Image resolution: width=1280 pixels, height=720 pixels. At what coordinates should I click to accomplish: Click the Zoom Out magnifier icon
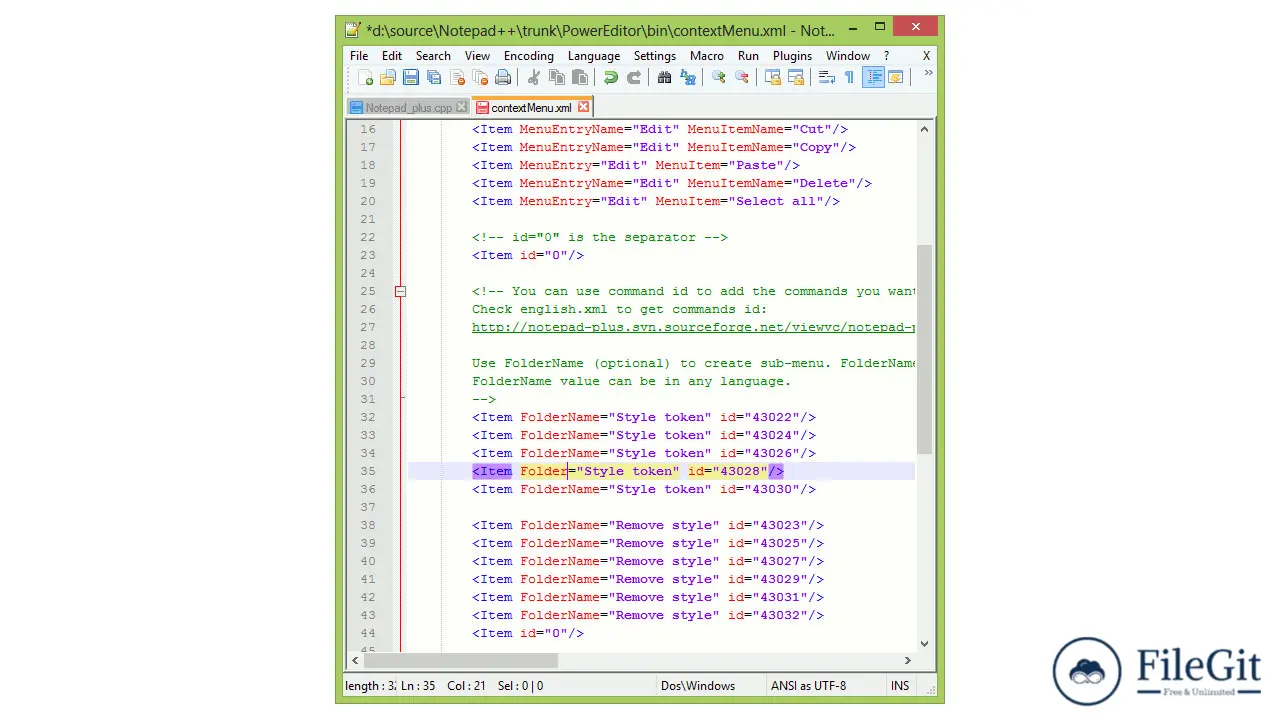(741, 77)
